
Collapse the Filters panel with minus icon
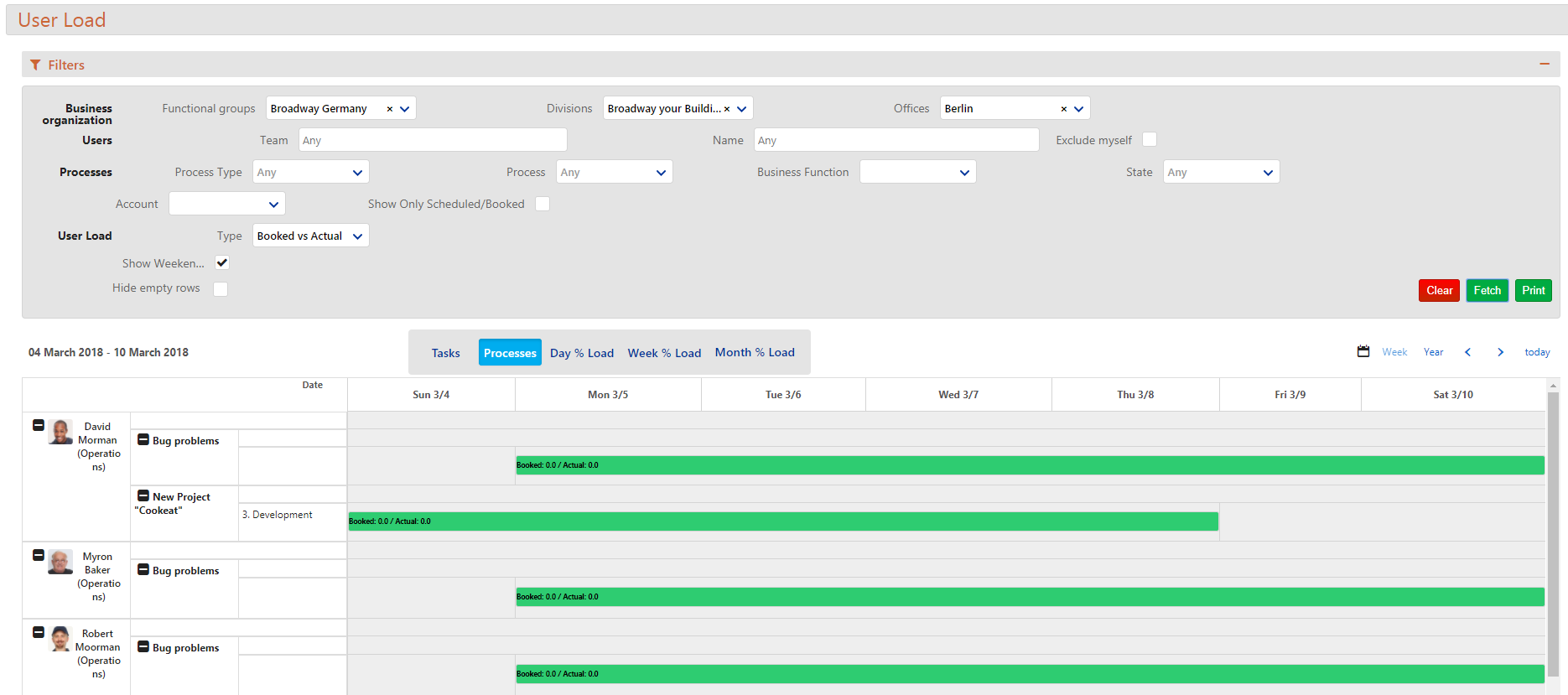[1544, 65]
